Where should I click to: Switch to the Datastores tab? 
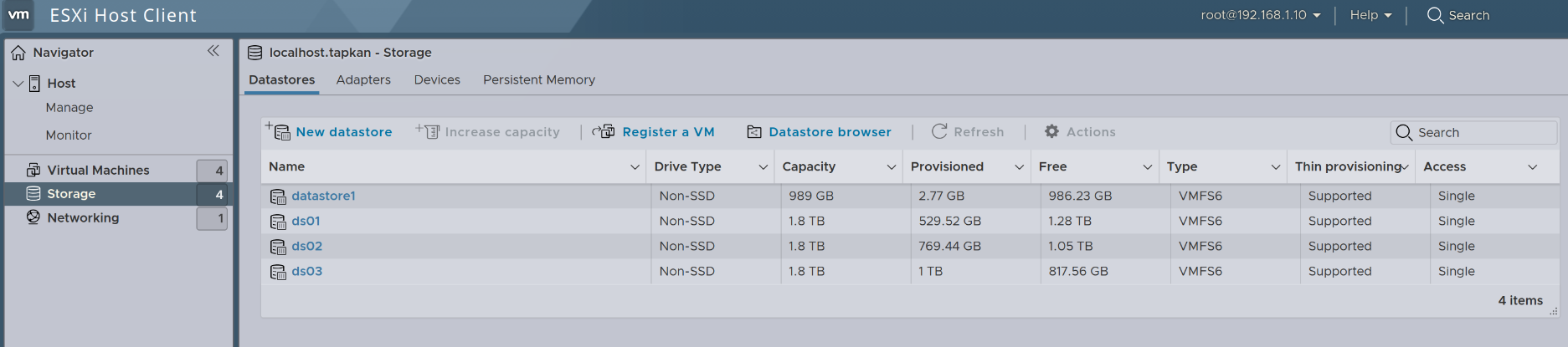click(282, 79)
